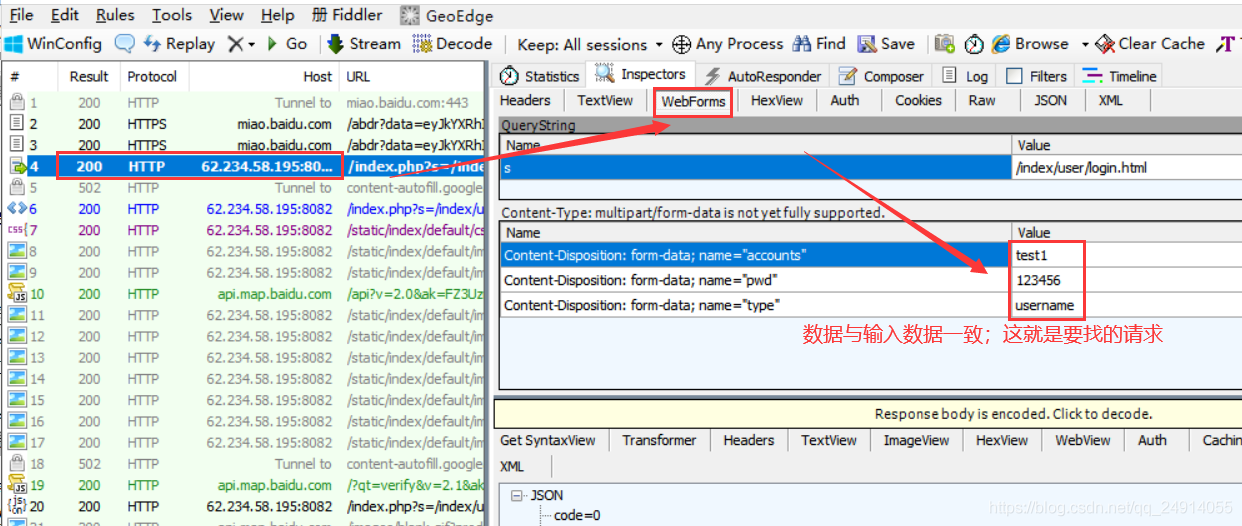Click QueryString value /index/user/login.html
Screen dimensions: 1242x526
click(1127, 168)
